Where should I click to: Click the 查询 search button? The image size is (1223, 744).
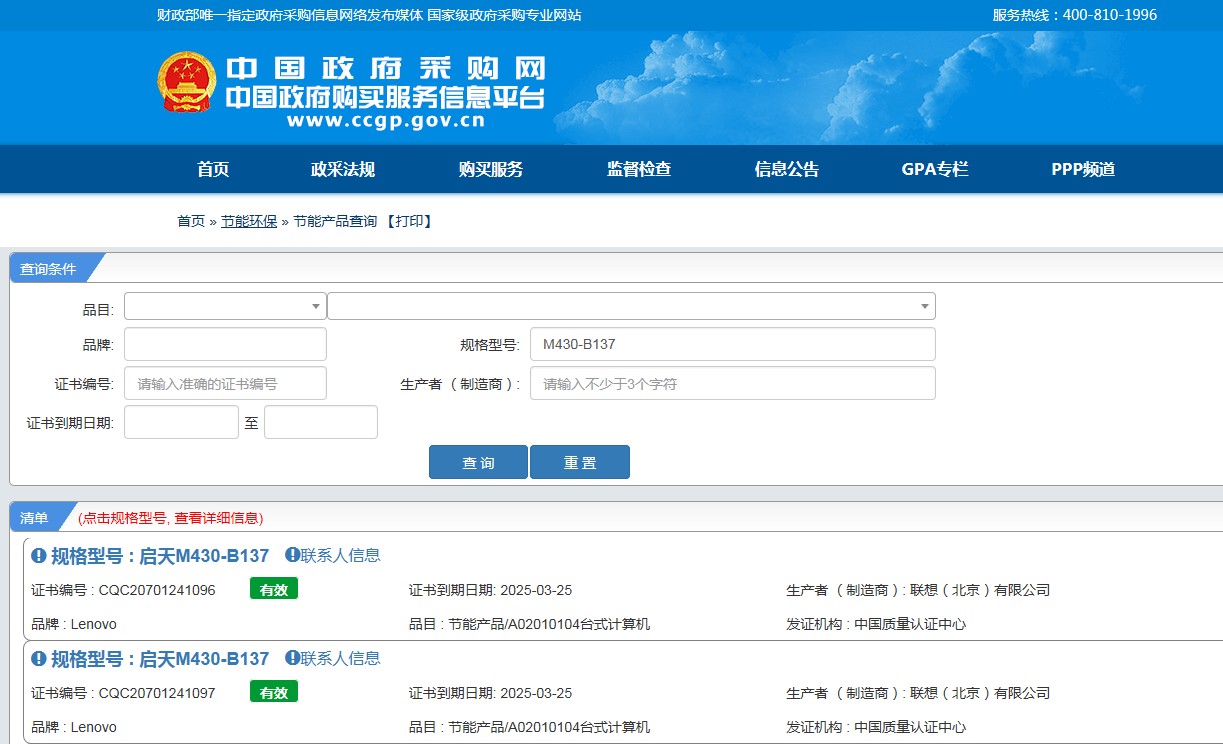point(478,462)
